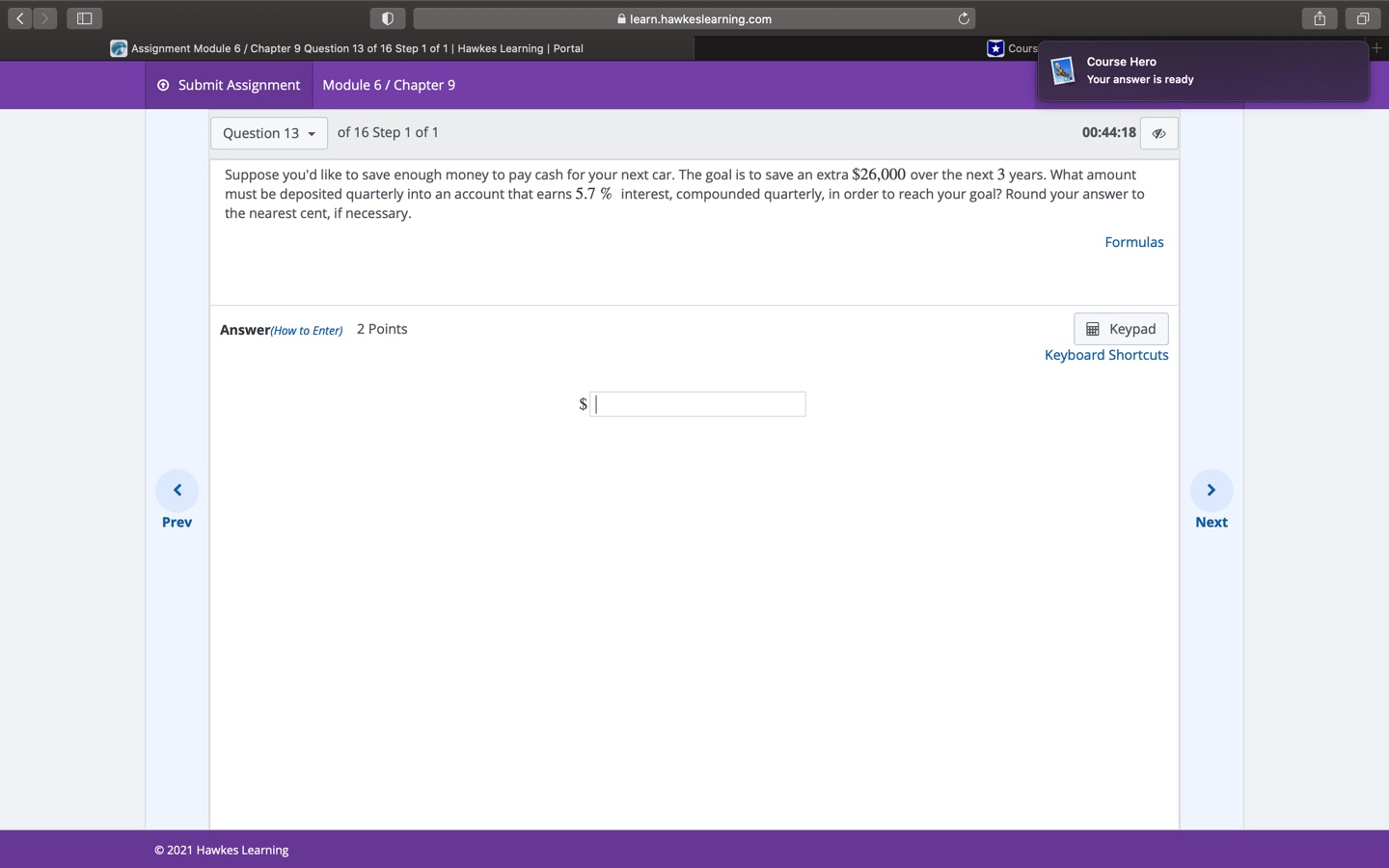The height and width of the screenshot is (868, 1389).
Task: Click the back navigation arrow icon
Action: point(18,17)
